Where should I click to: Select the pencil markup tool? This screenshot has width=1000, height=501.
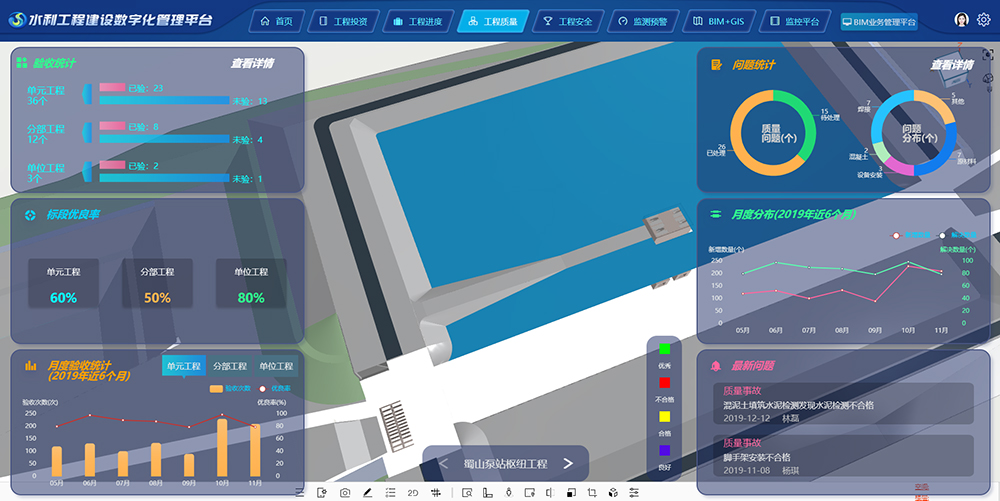(368, 493)
